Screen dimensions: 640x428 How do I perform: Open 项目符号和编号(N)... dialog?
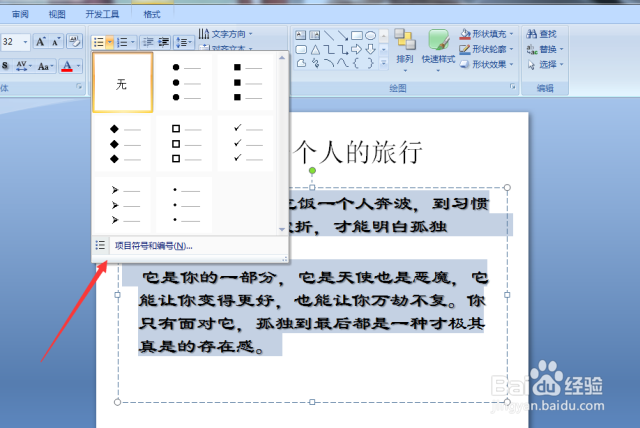pos(190,246)
